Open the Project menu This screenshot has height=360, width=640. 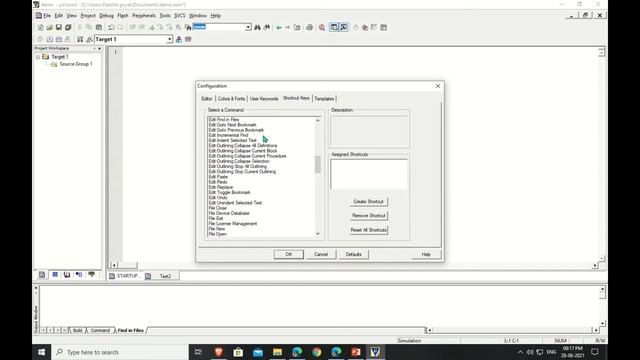[88, 16]
